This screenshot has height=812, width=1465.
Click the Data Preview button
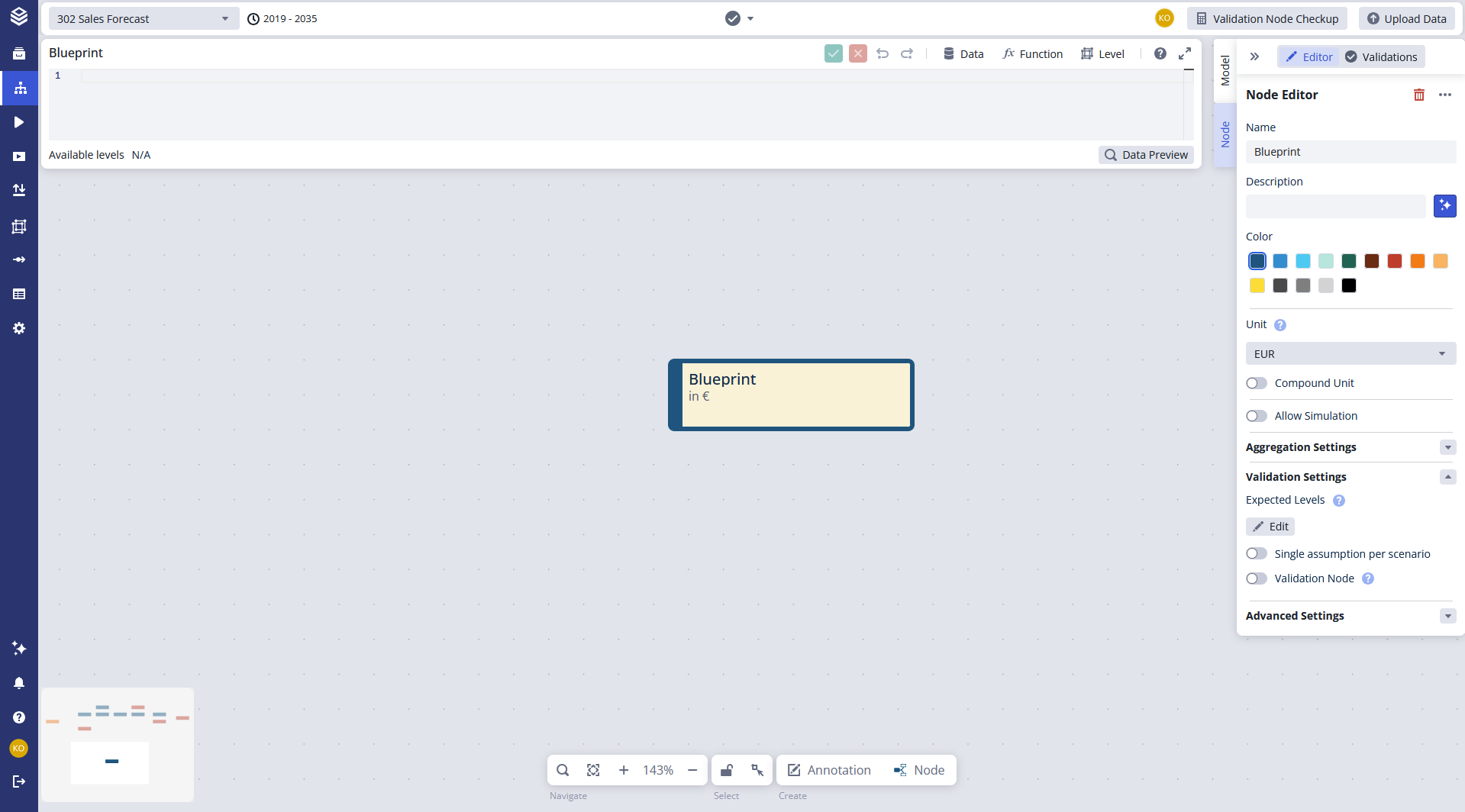point(1146,155)
